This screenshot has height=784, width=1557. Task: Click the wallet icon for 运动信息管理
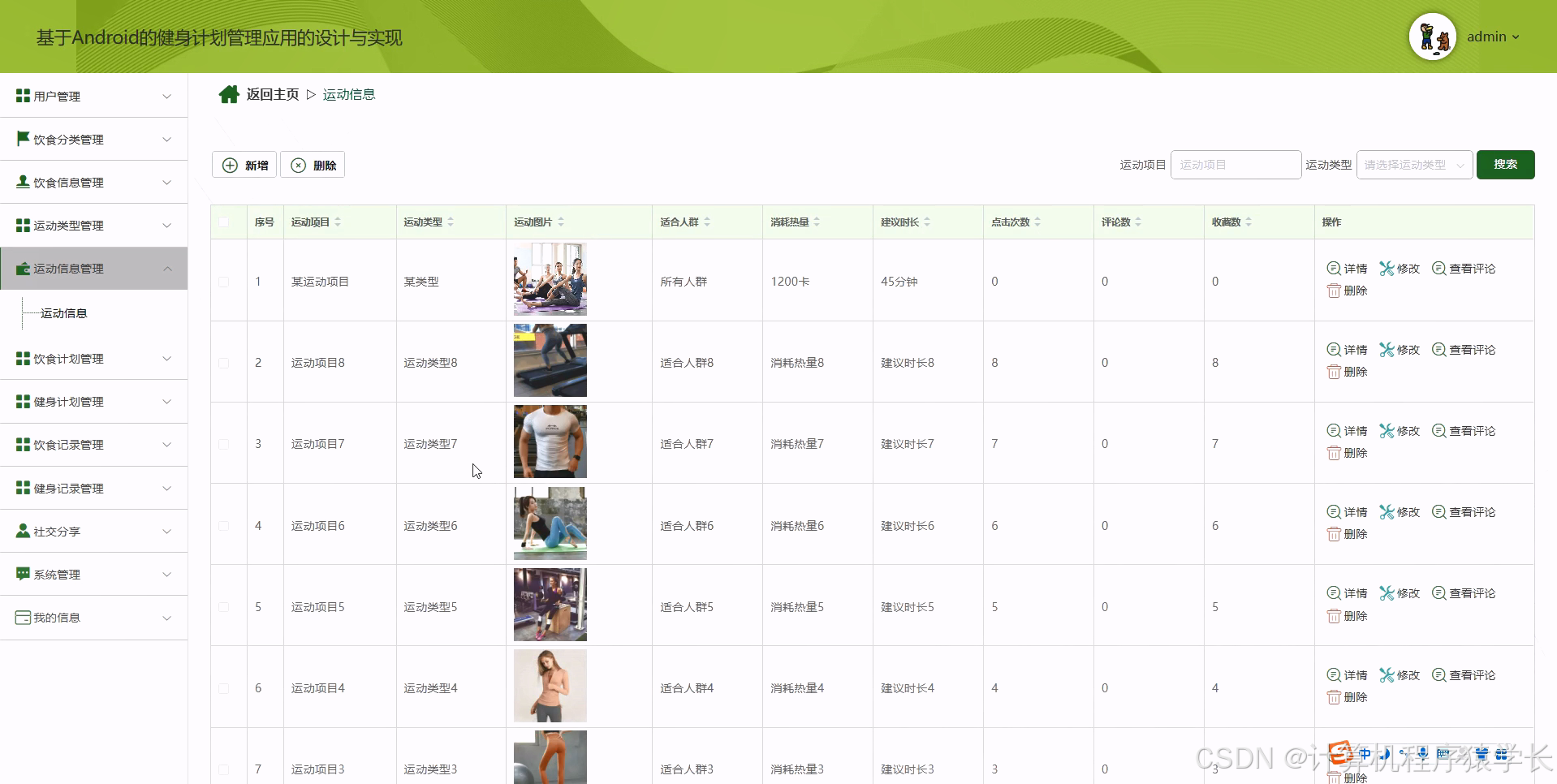pyautogui.click(x=23, y=268)
